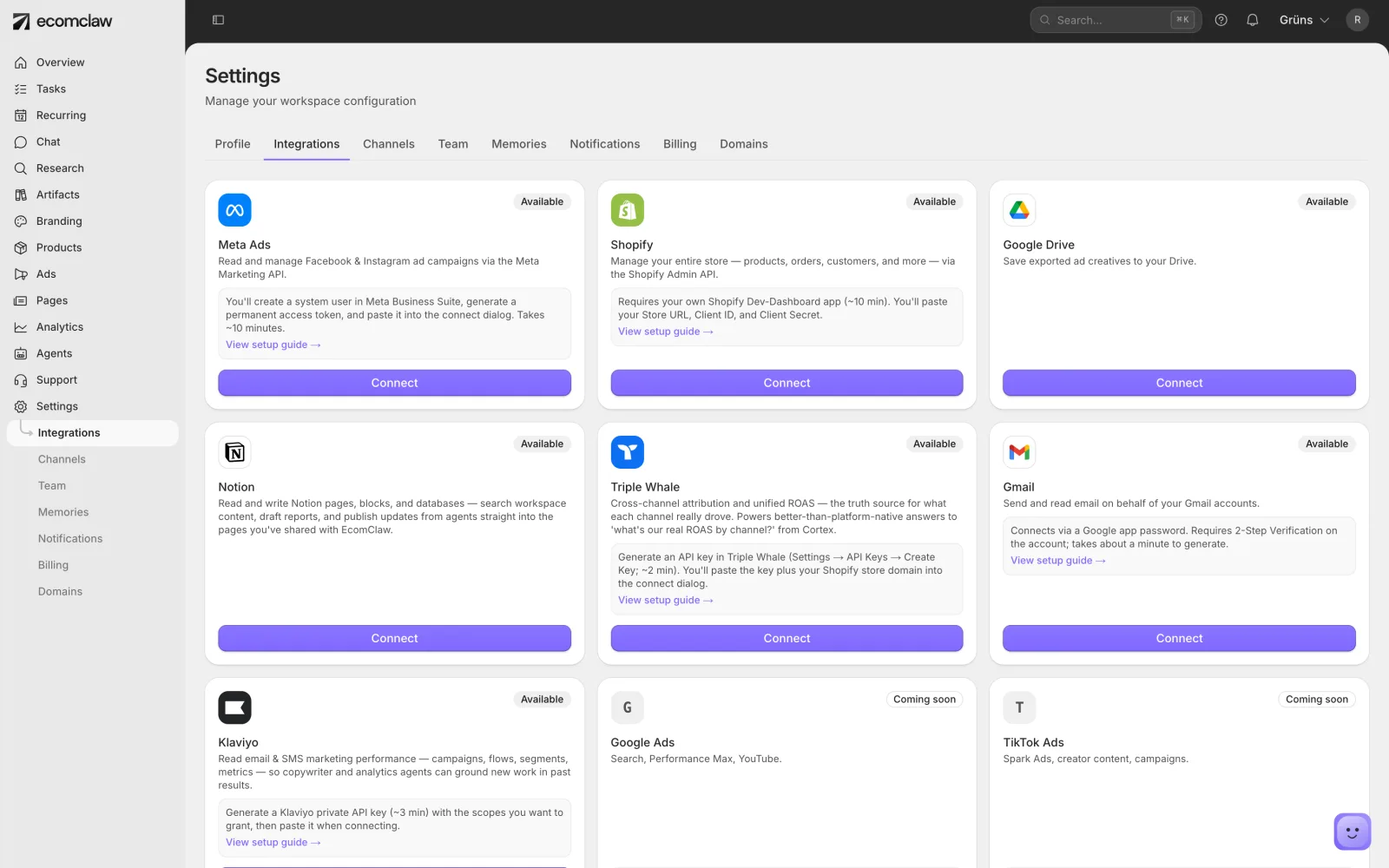Switch to the Channels tab
The height and width of the screenshot is (868, 1389).
click(389, 144)
